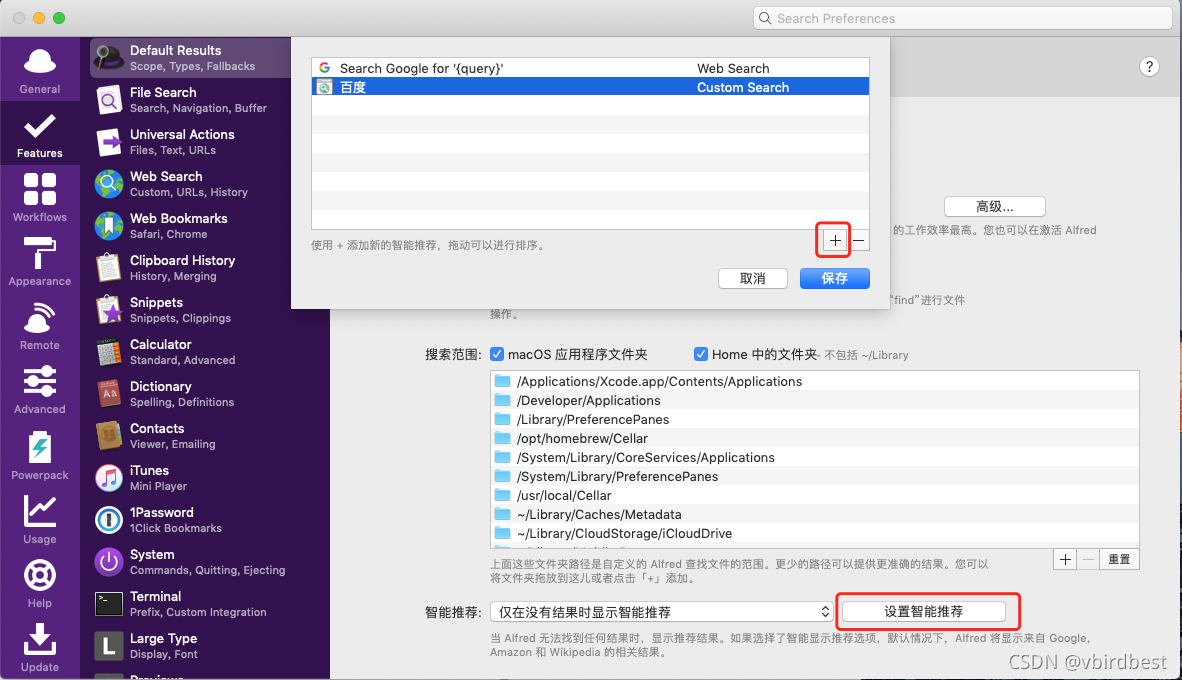Select Default Results feature
1182x680 pixels.
(x=191, y=58)
